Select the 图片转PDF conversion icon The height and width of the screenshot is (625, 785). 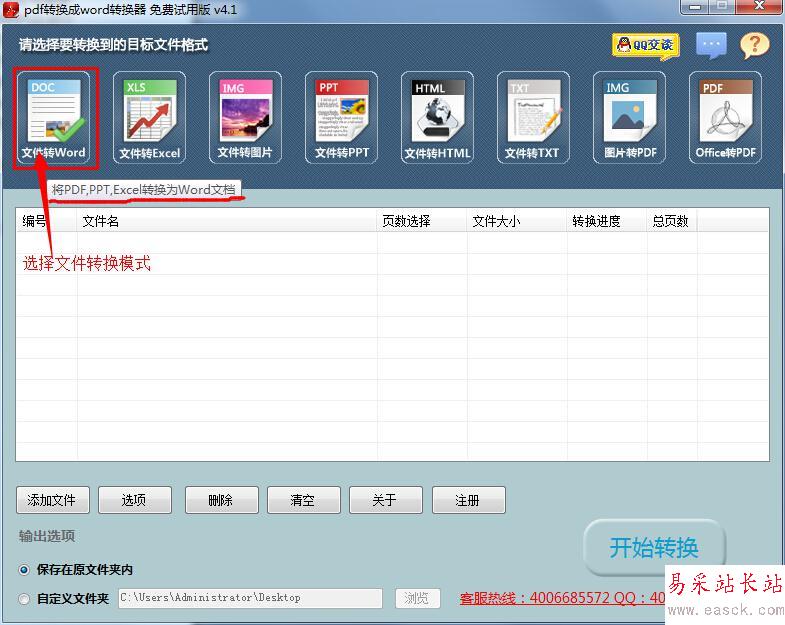click(629, 118)
